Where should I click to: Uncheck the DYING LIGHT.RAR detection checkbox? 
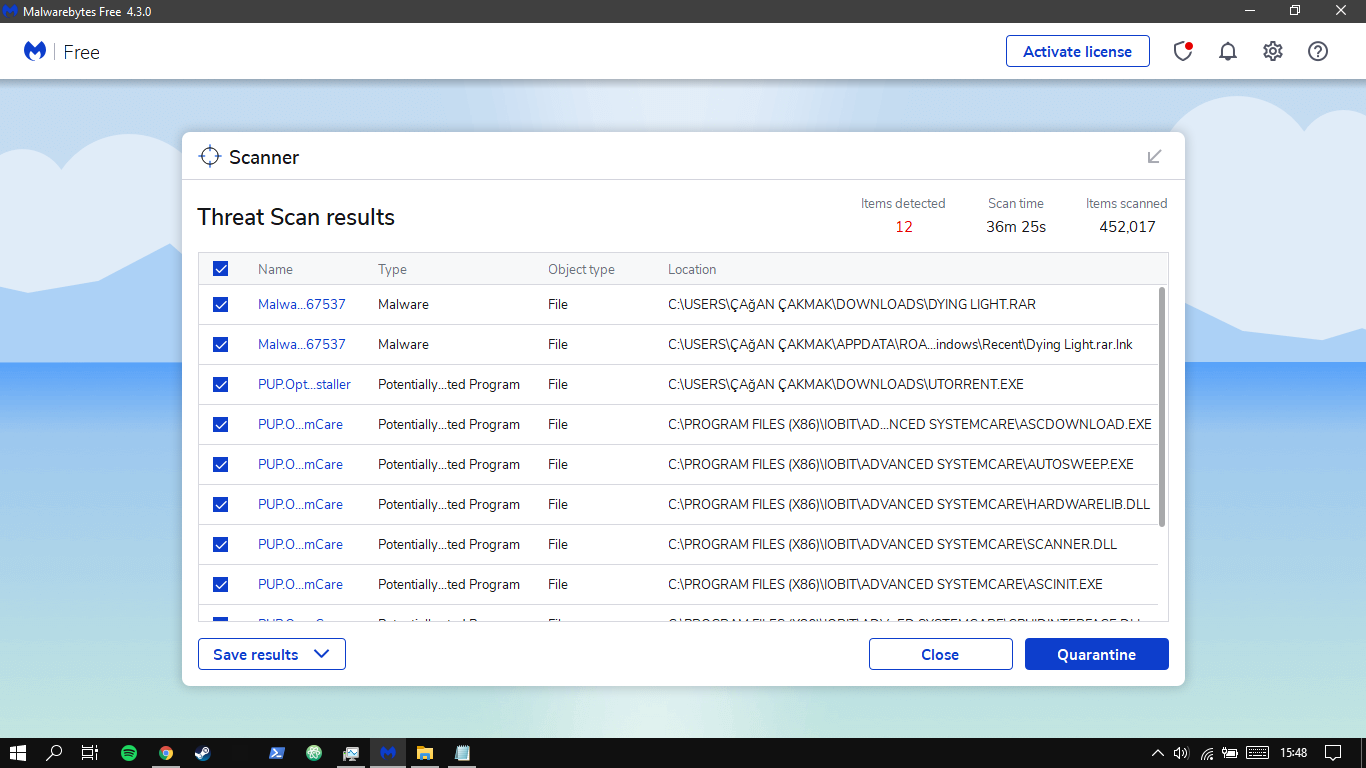tap(221, 304)
